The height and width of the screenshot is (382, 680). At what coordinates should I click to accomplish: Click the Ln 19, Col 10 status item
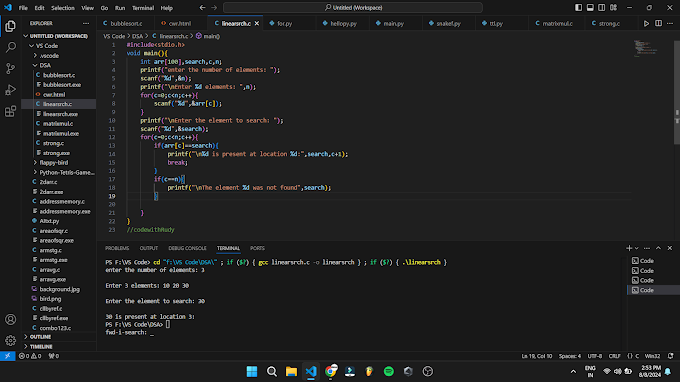[x=536, y=356]
